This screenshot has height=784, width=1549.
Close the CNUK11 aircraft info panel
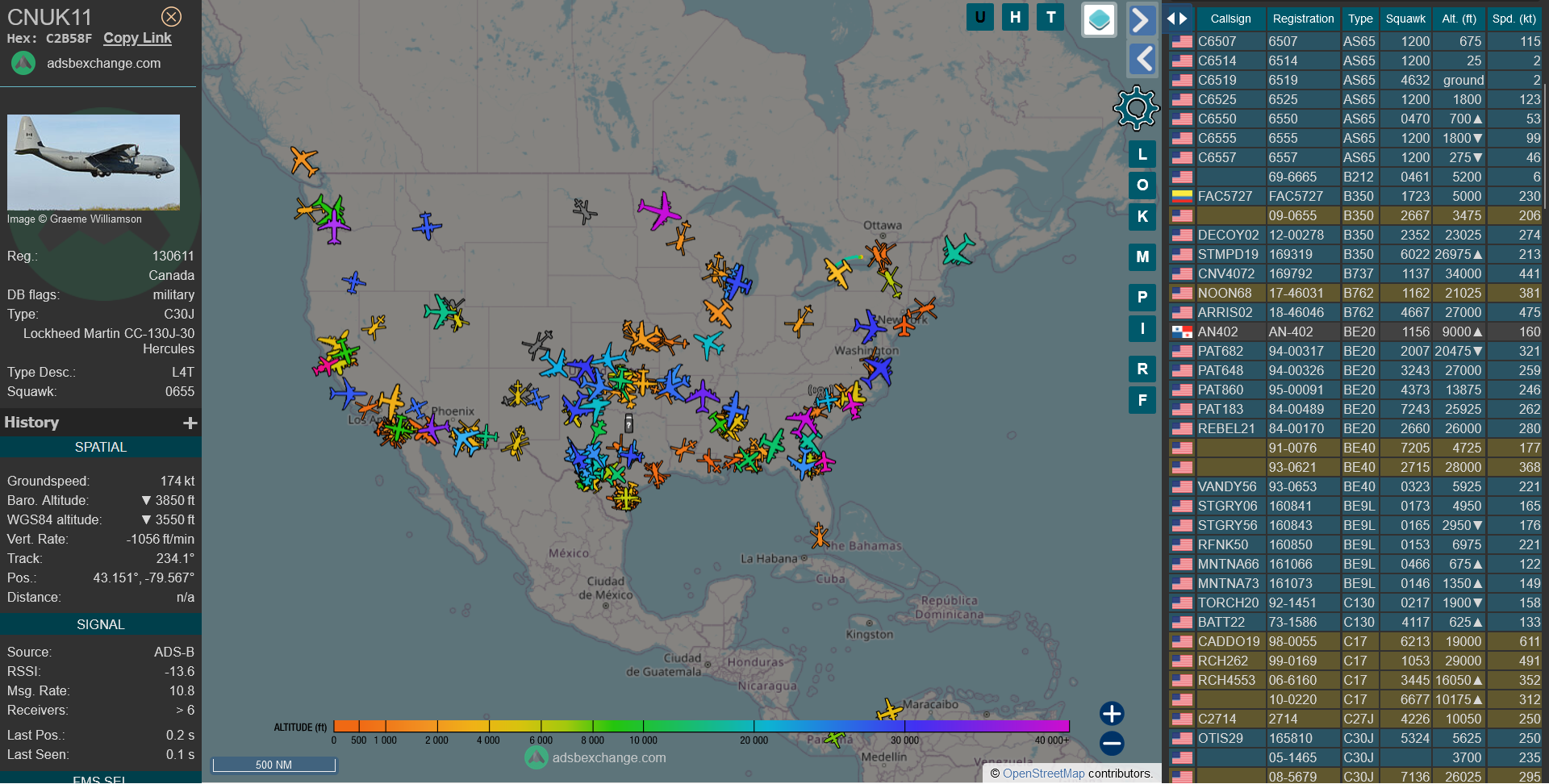point(171,16)
